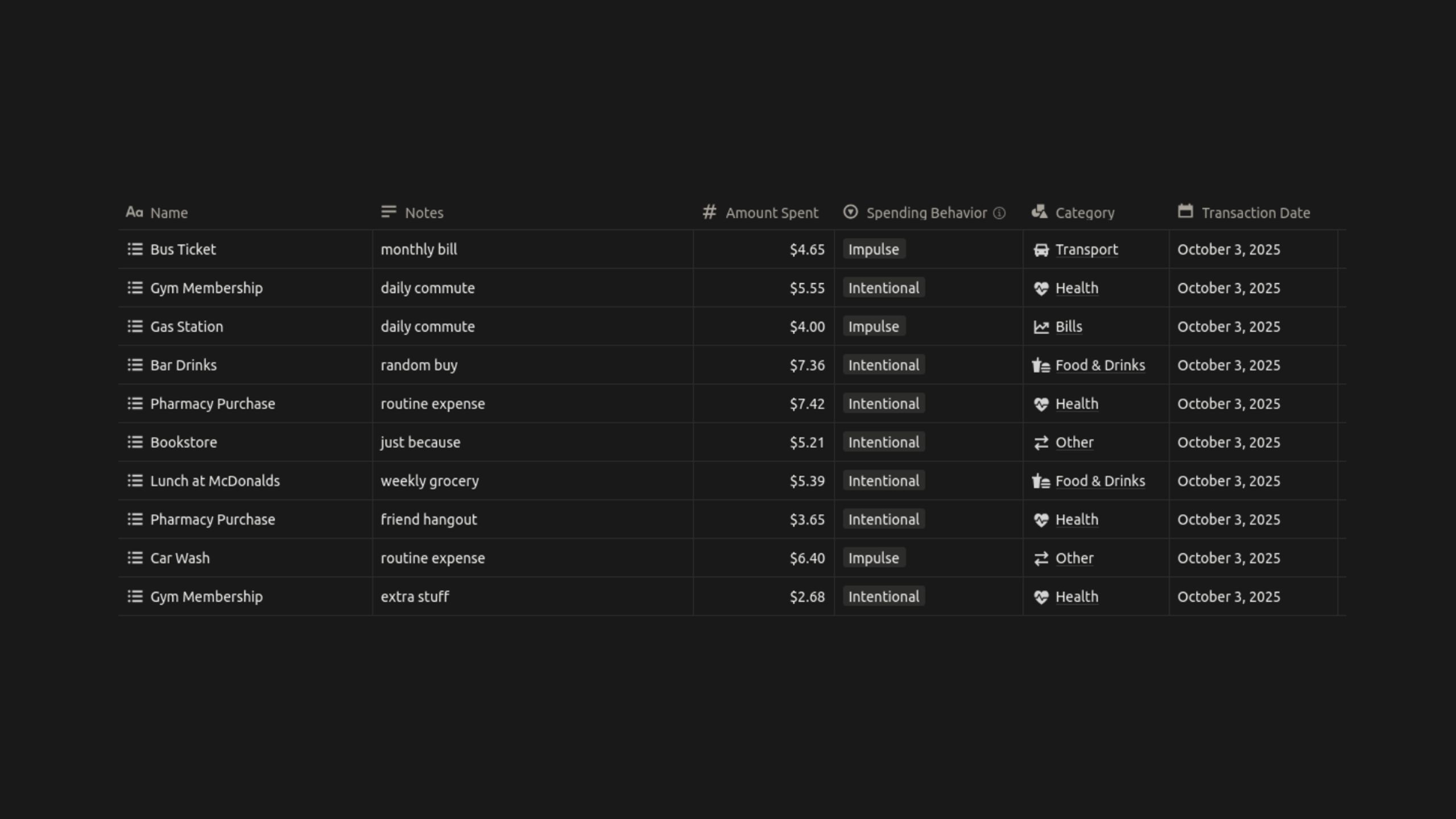Select the 'weekly grocery' notes cell
1456x819 pixels.
click(533, 481)
